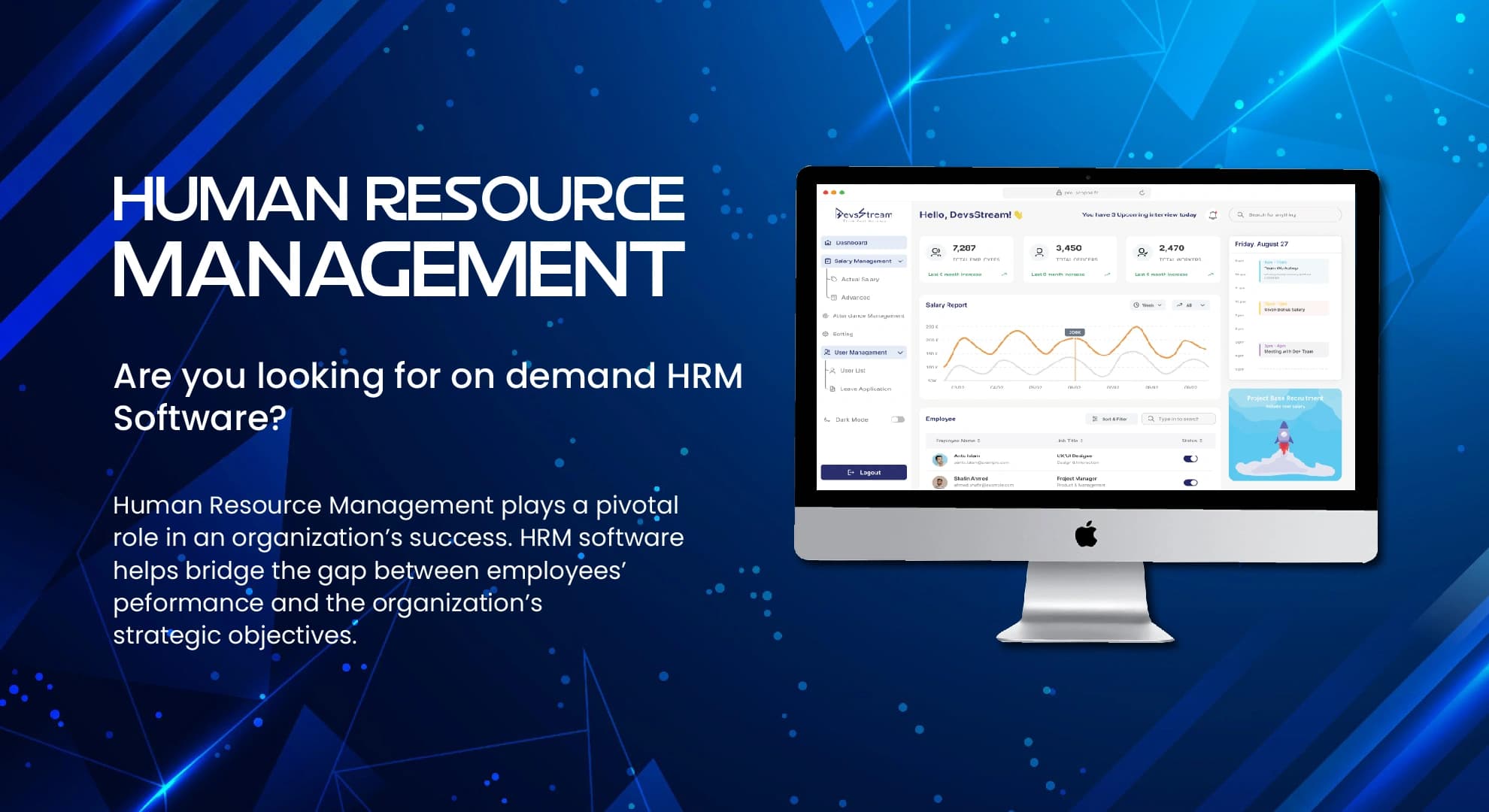The image size is (1489, 812).
Task: Collapse the User Management section
Action: [900, 353]
